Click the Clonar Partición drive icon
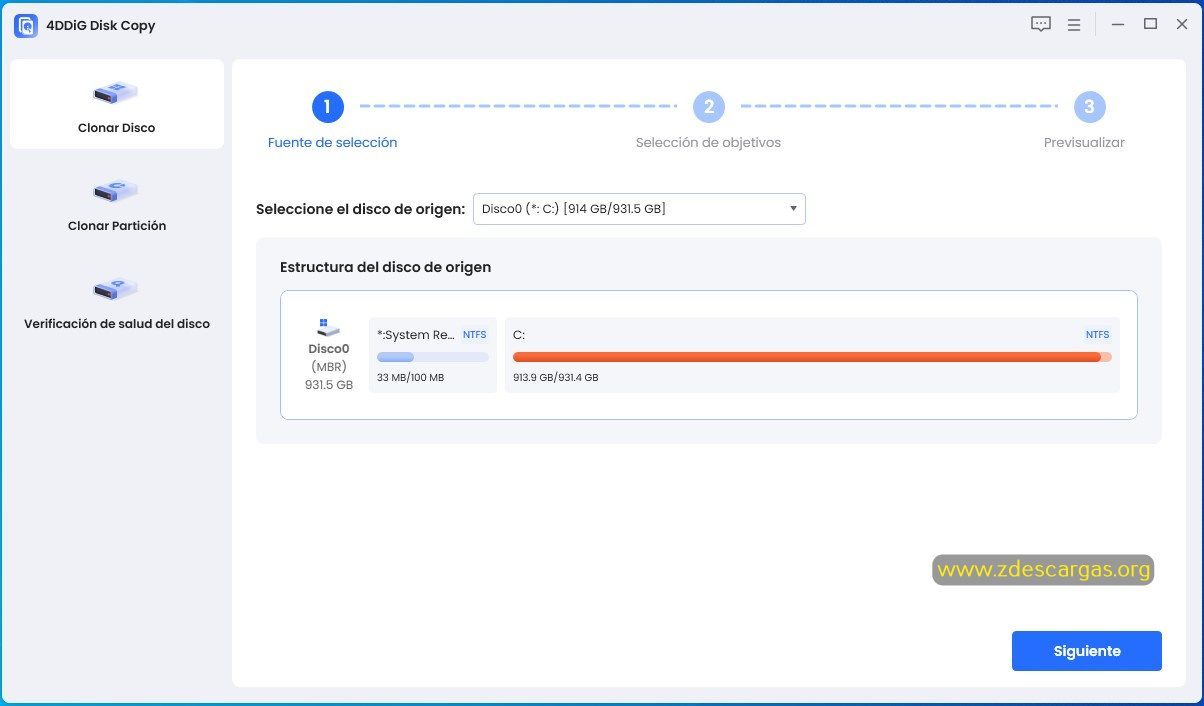The width and height of the screenshot is (1204, 706). tap(116, 190)
